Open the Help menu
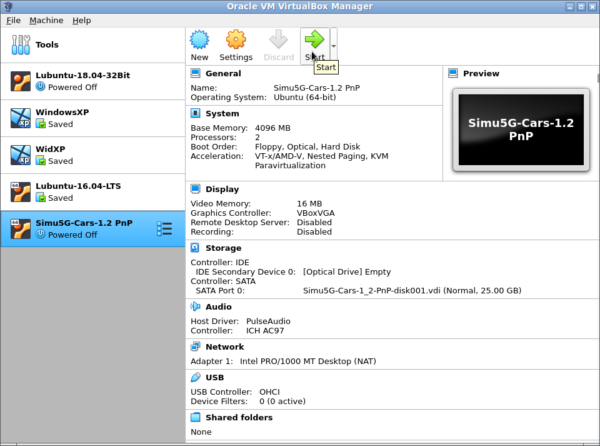The width and height of the screenshot is (600, 446). click(82, 20)
